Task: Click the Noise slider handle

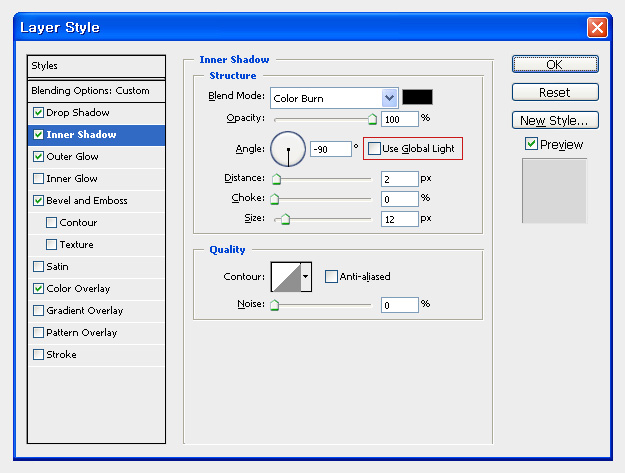Action: coord(275,305)
